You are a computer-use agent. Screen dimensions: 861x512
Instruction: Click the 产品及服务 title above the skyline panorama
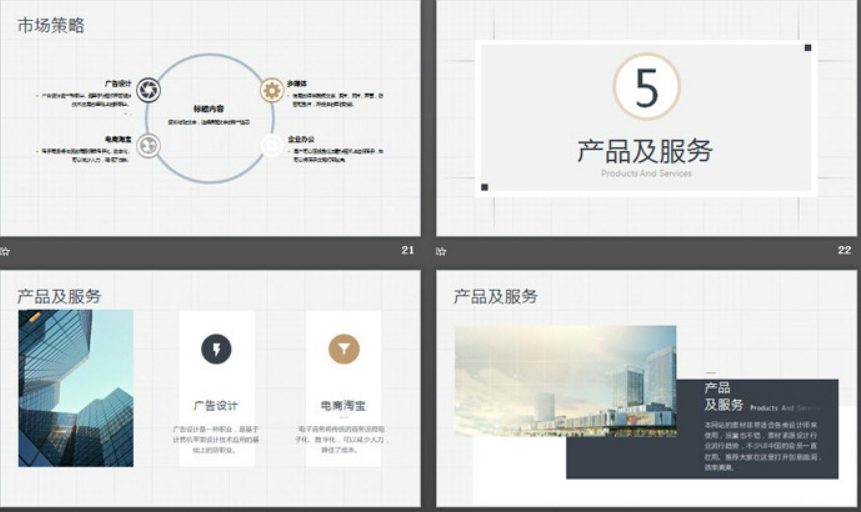[x=495, y=297]
